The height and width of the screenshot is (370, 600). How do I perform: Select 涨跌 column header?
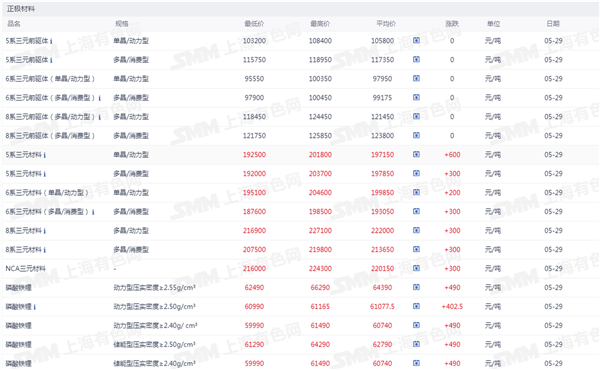point(452,24)
